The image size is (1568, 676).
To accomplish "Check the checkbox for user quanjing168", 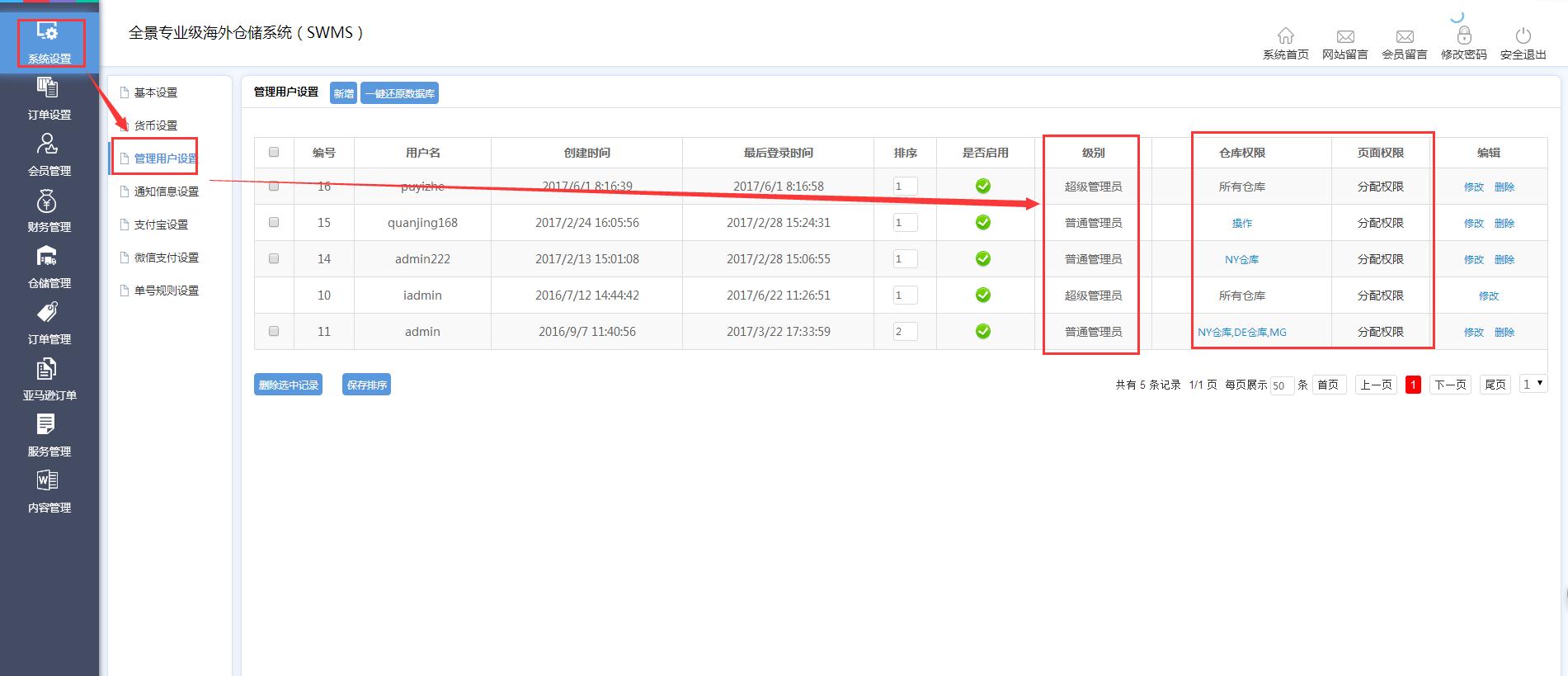I will coord(274,222).
